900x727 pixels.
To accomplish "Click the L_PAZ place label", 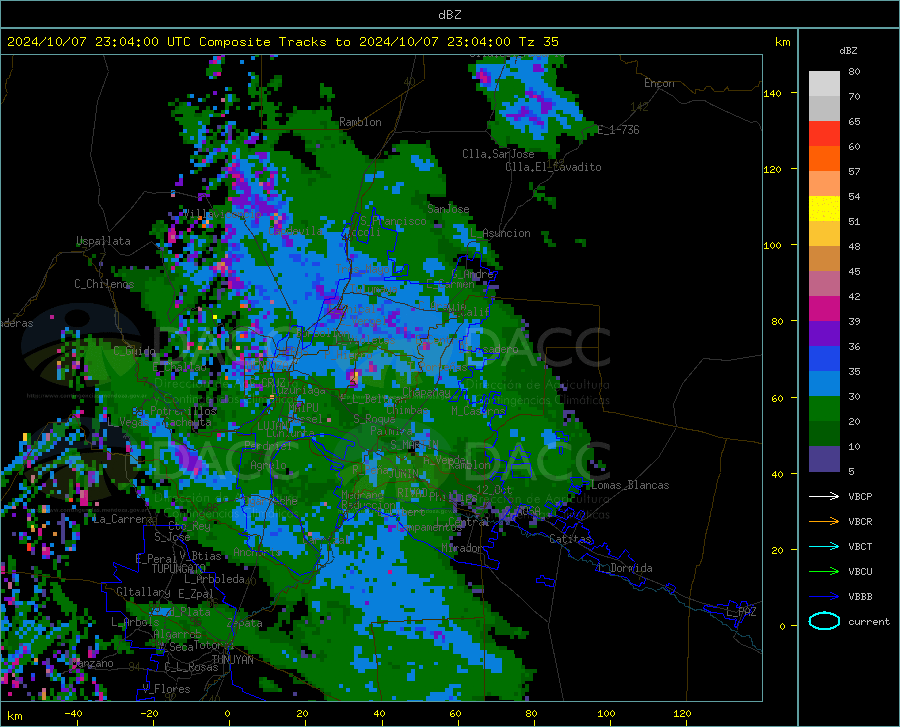I will tap(741, 612).
